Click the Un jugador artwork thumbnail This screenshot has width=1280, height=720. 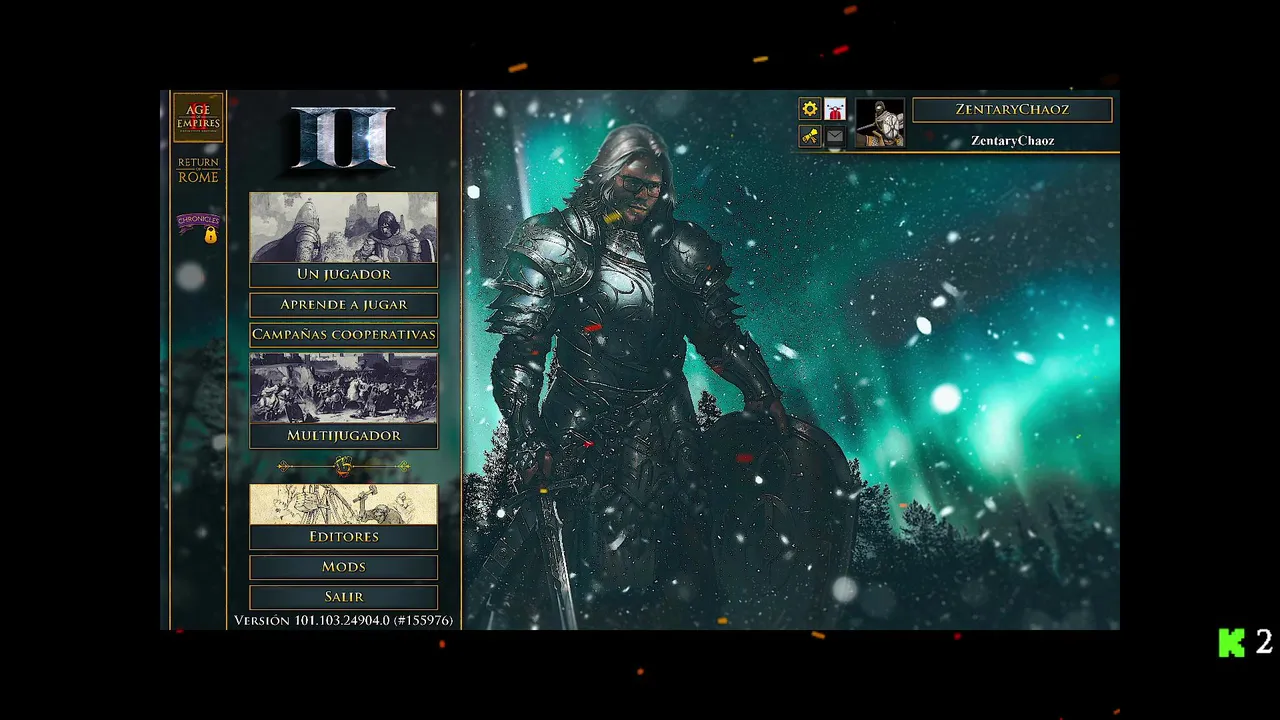point(343,227)
